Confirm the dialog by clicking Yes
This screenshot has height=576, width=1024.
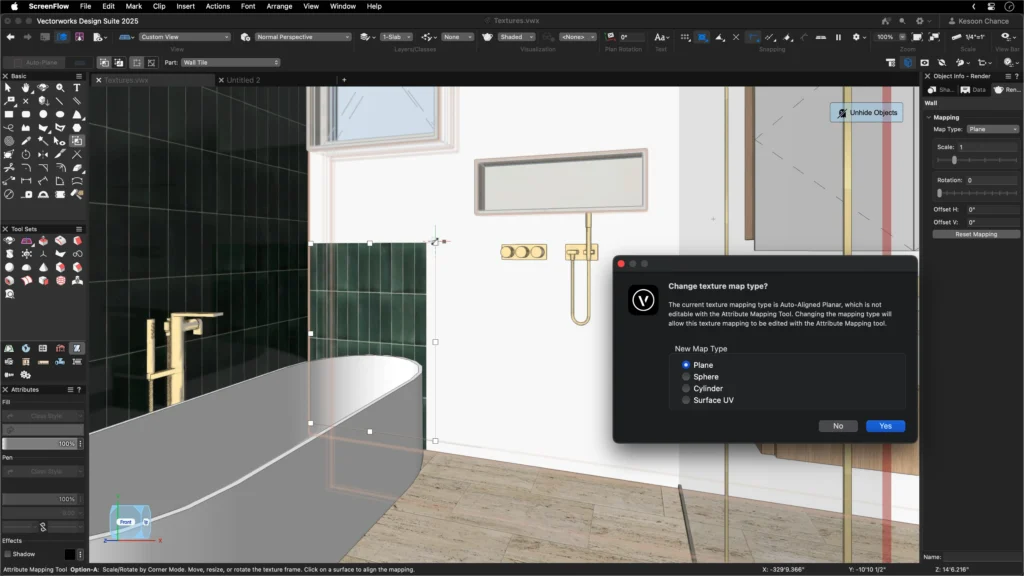(x=885, y=426)
